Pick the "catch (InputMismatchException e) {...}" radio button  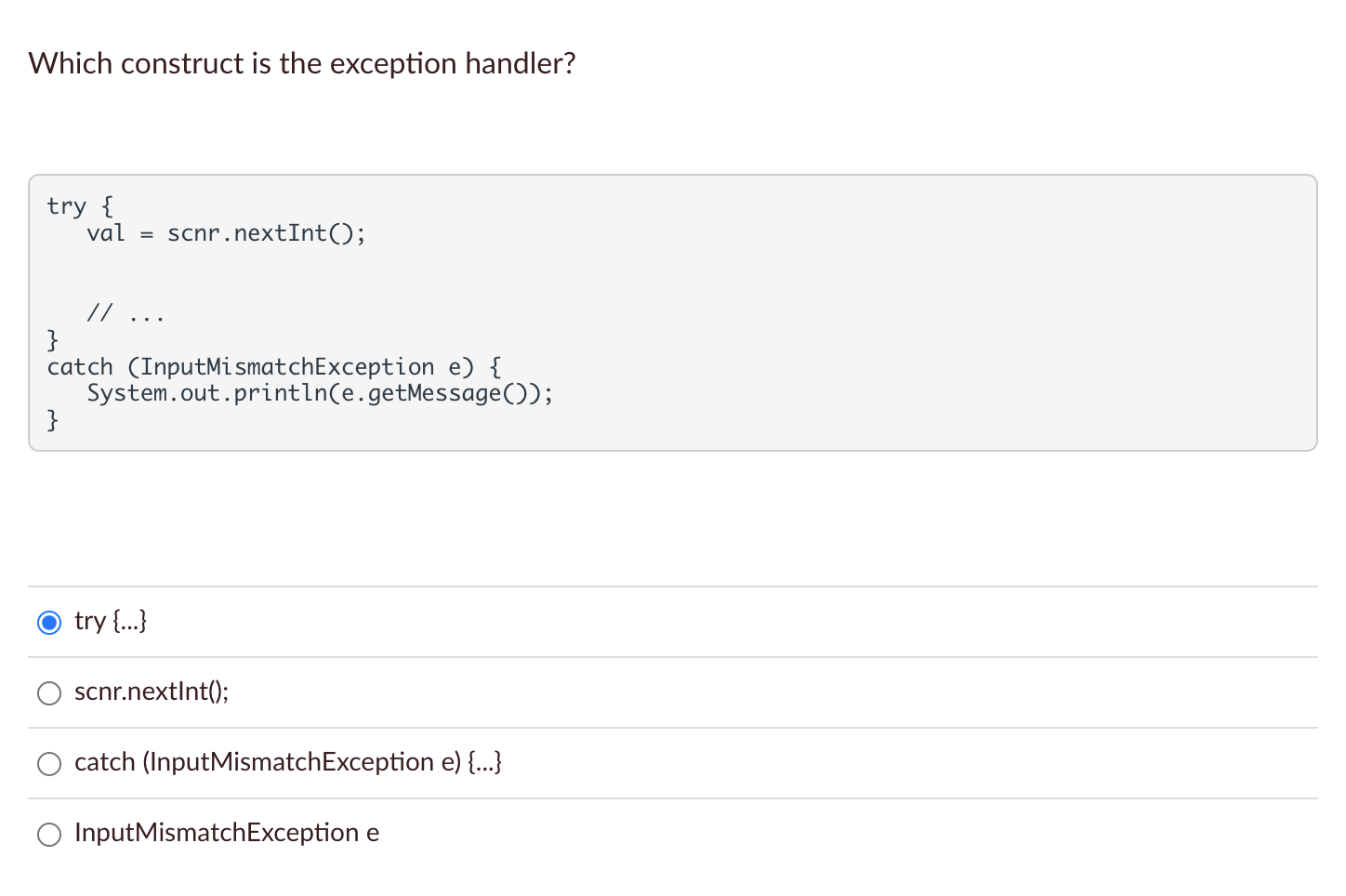49,763
